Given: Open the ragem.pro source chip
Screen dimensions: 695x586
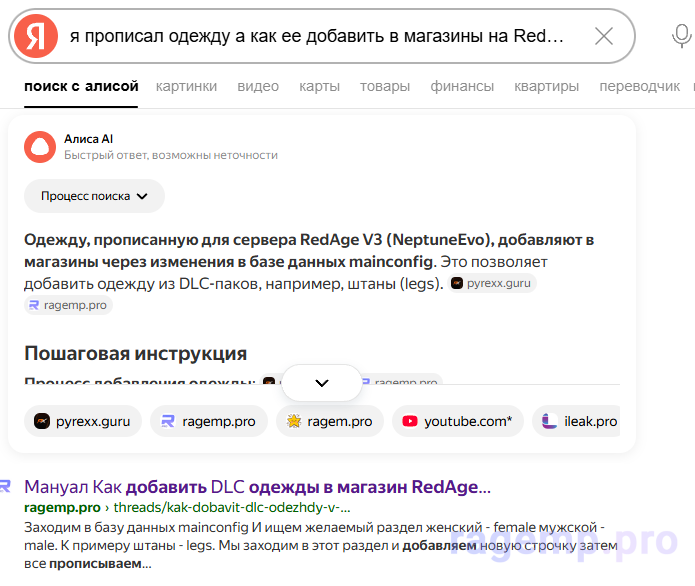Looking at the screenshot, I should 329,421.
